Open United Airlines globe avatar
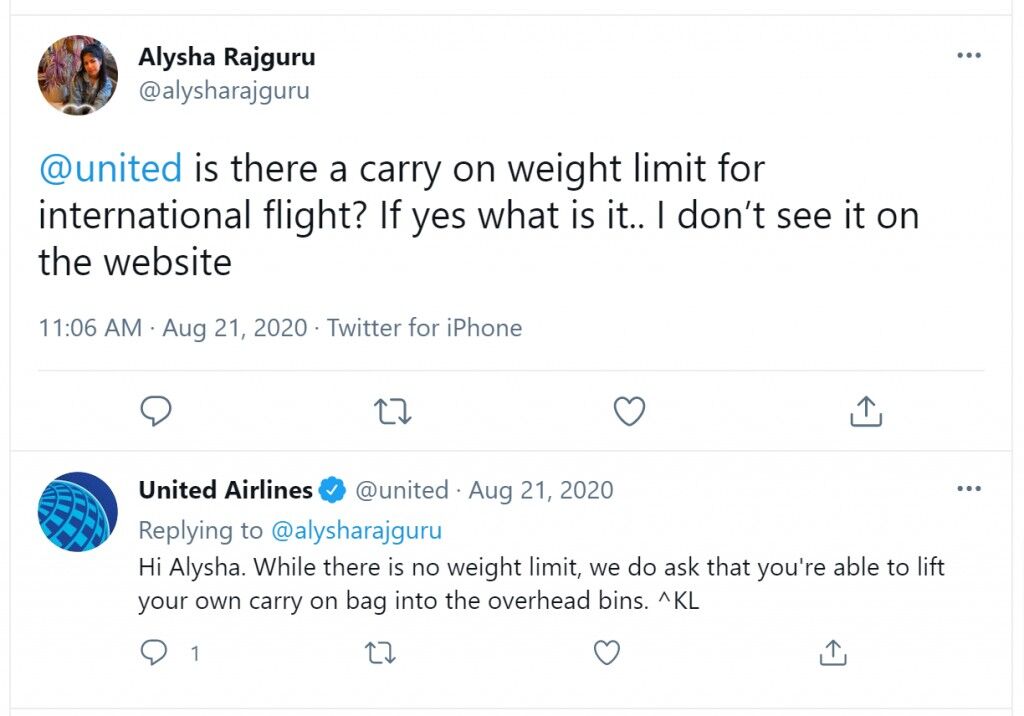1024x716 pixels. [x=78, y=512]
